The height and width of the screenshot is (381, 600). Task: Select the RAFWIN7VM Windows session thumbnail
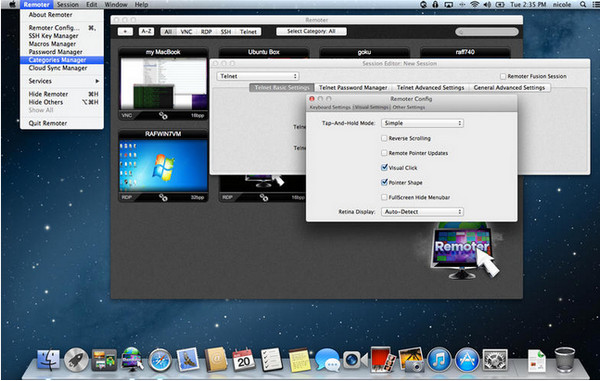163,165
